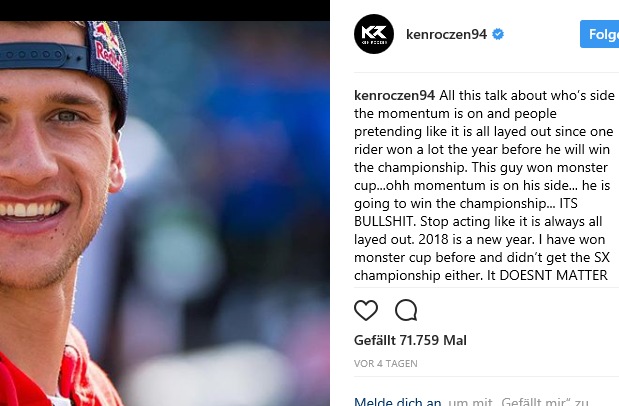This screenshot has width=619, height=406.
Task: Click the black bar above the photo
Action: point(165,10)
